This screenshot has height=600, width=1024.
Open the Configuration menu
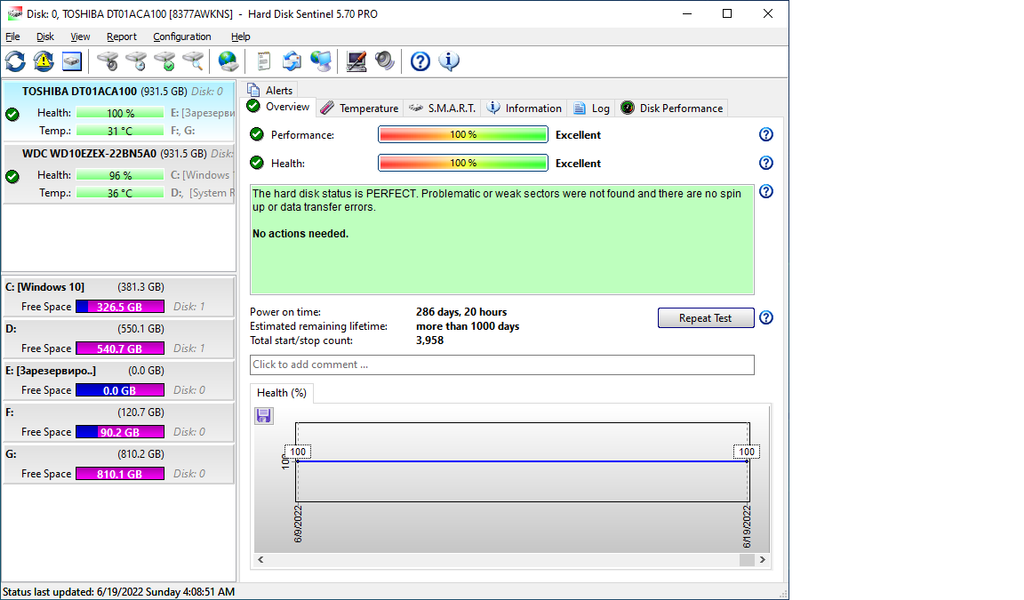pos(182,37)
